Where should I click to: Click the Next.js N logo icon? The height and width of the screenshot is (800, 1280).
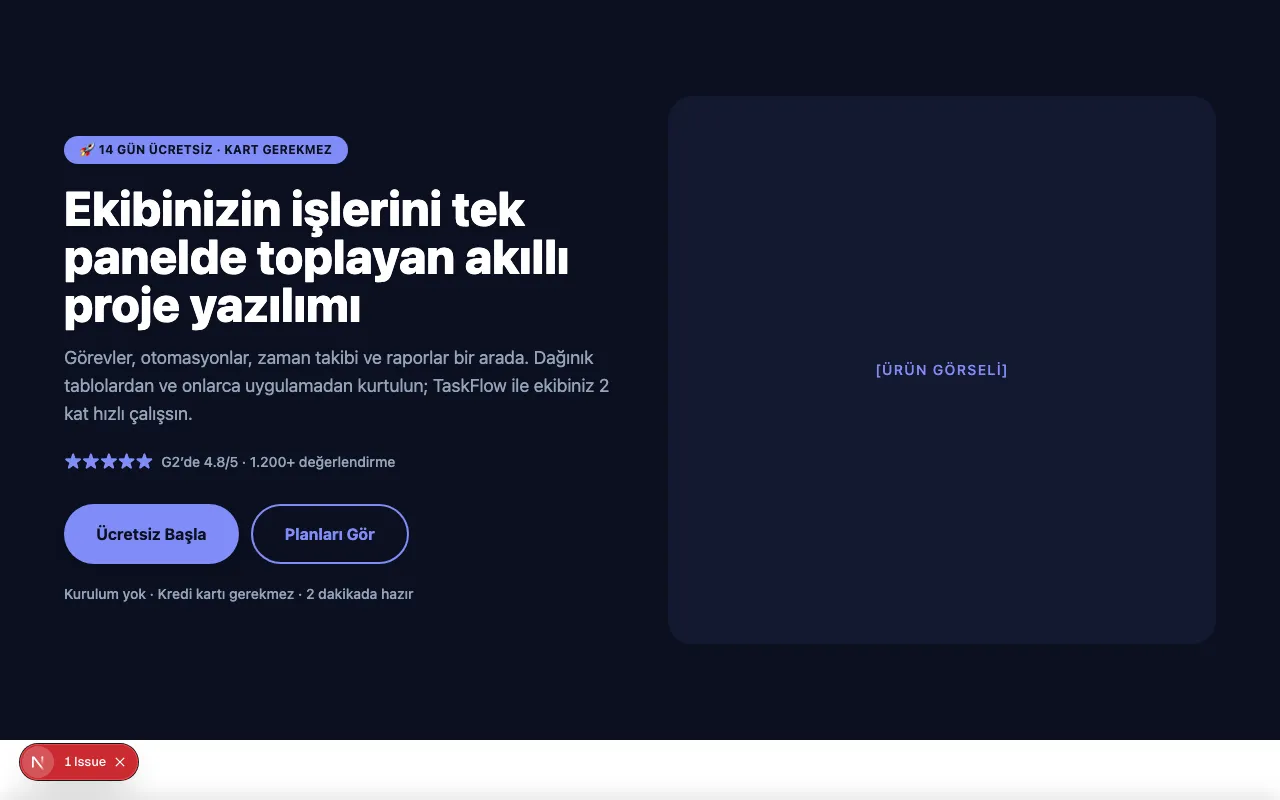click(x=38, y=762)
